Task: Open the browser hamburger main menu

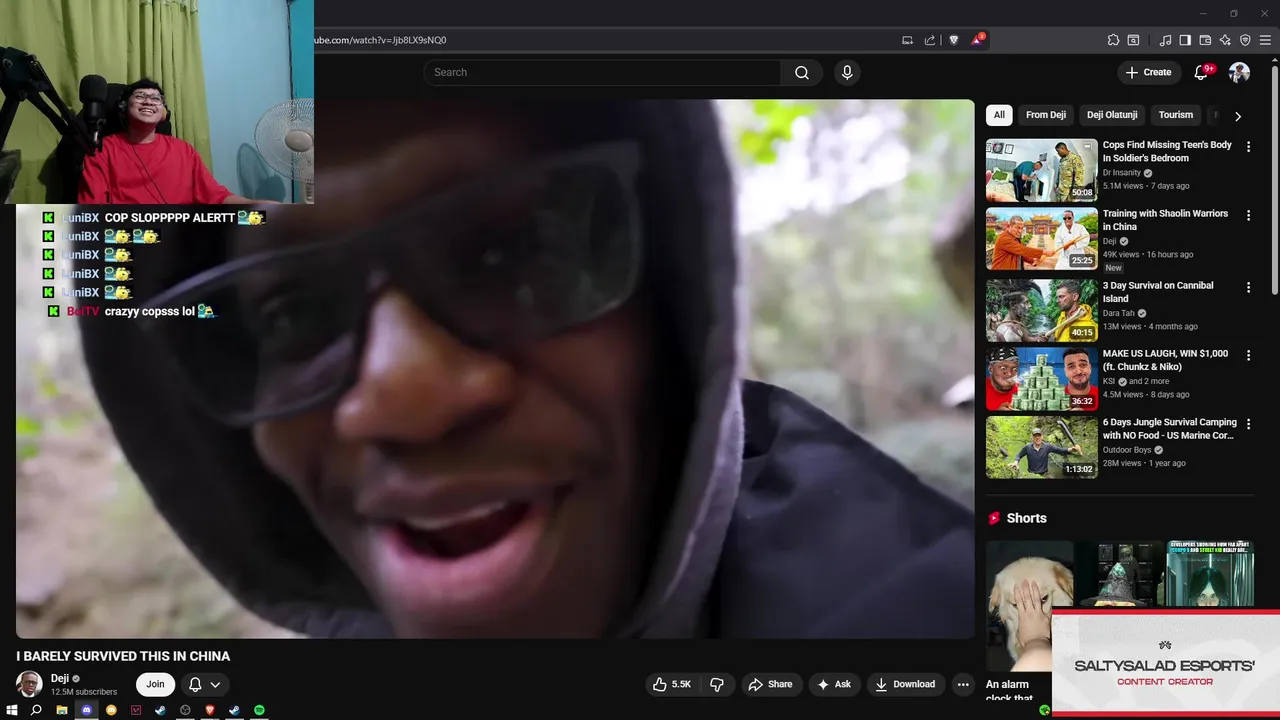Action: [1265, 40]
